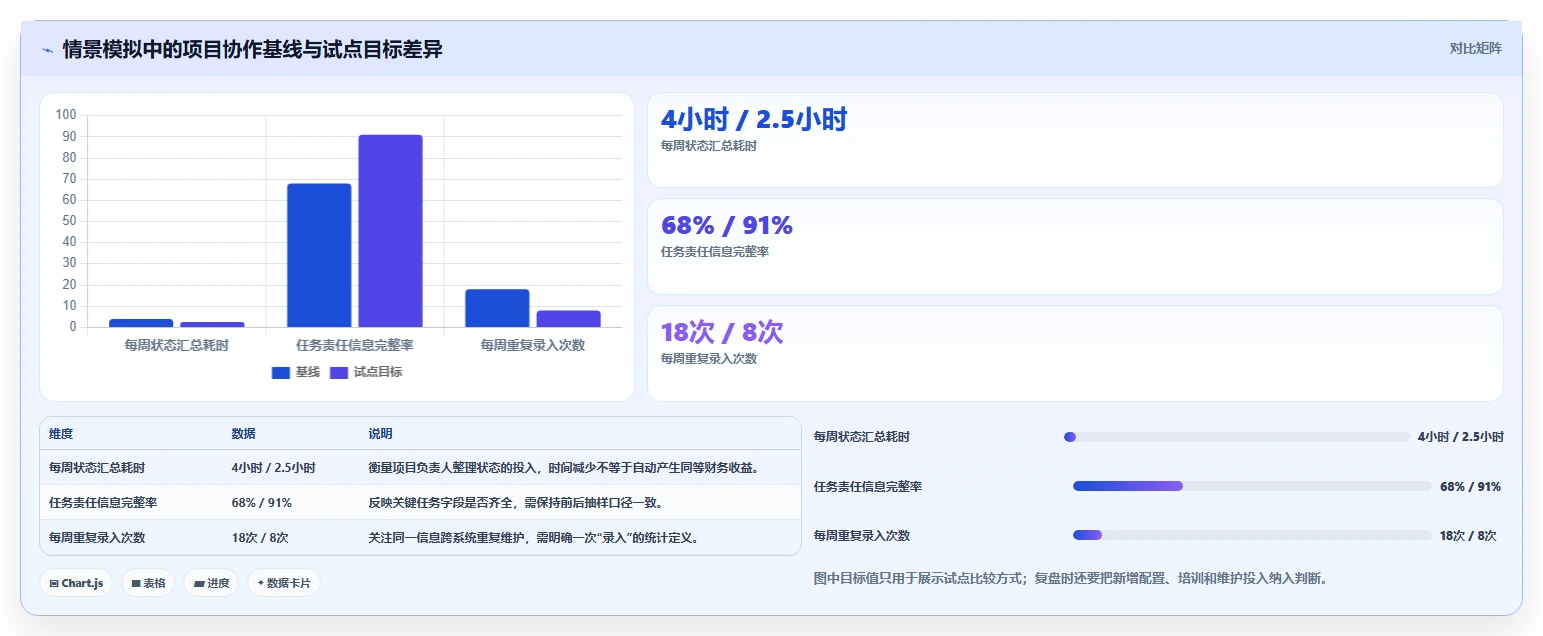1543x636 pixels.
Task: Select the 每周重复录入次数 cell in the table
Action: pos(97,537)
